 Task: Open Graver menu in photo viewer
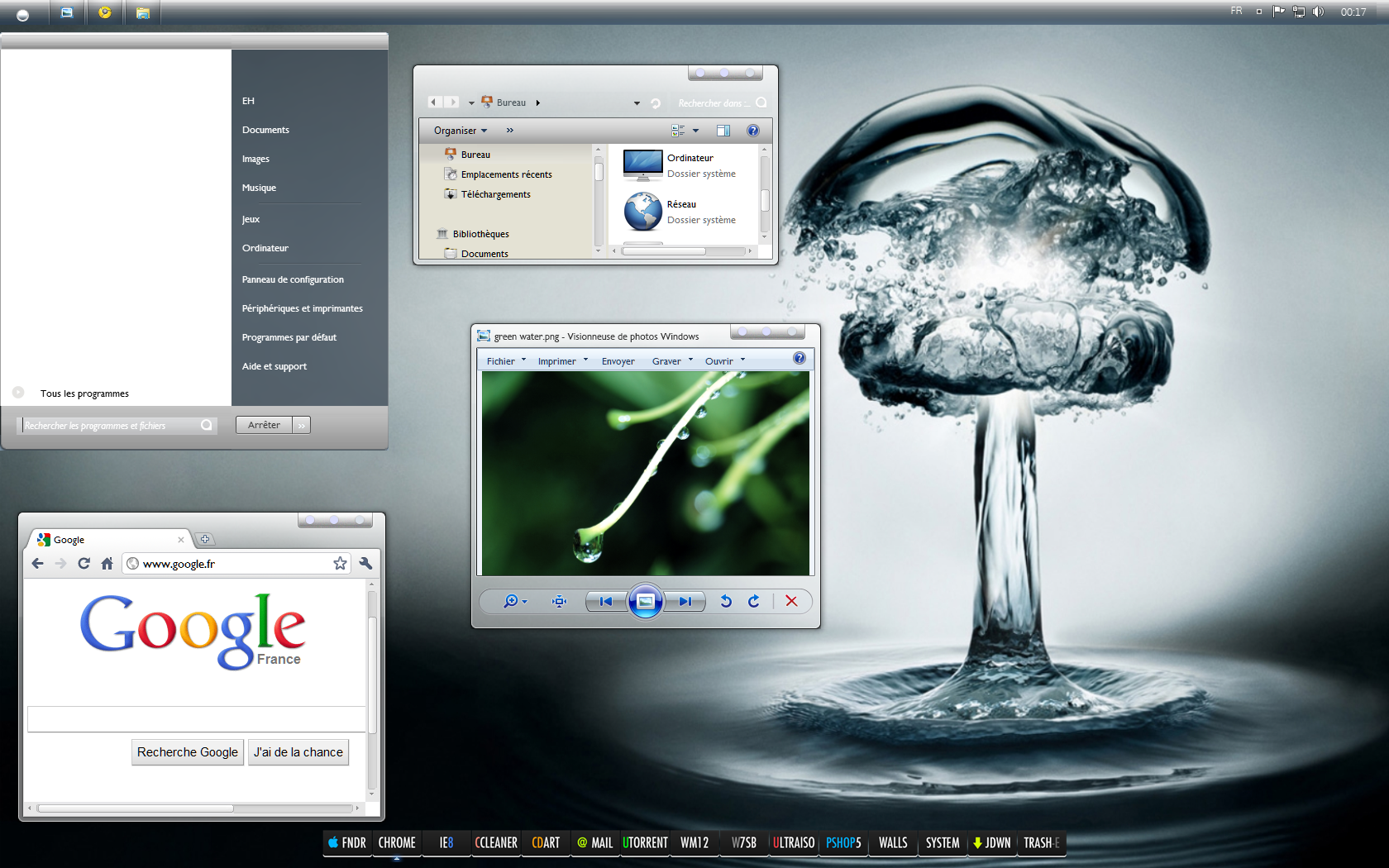pyautogui.click(x=672, y=361)
